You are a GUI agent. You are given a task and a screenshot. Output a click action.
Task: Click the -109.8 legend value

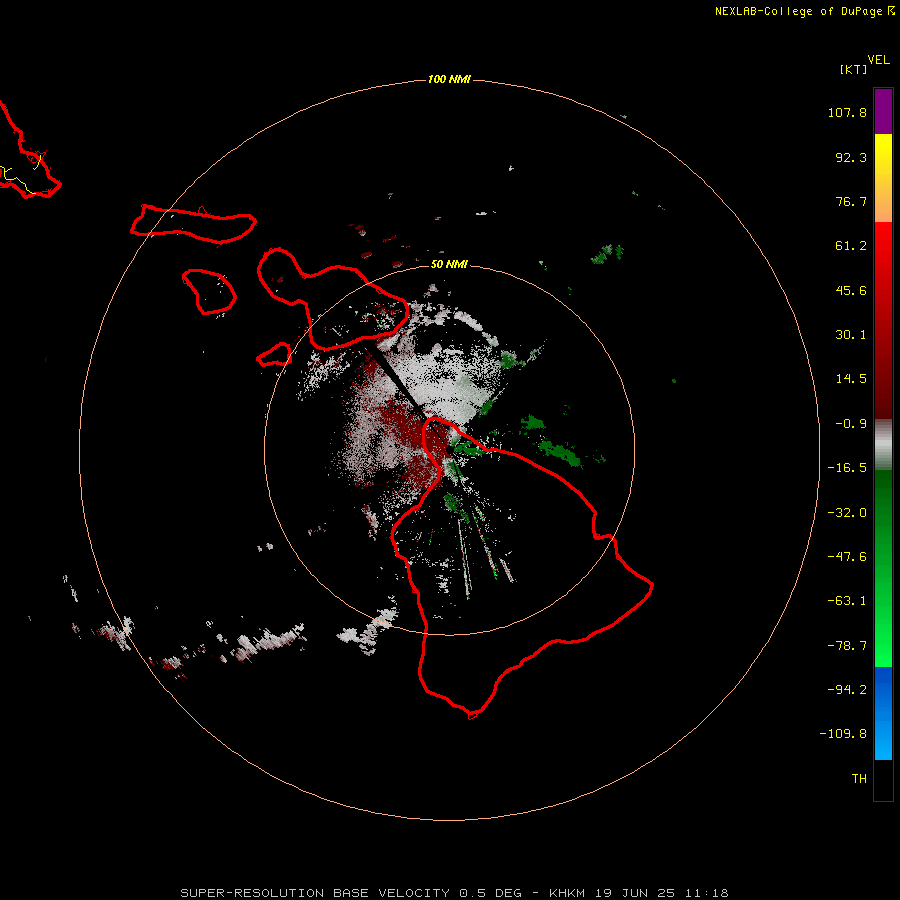pos(843,734)
